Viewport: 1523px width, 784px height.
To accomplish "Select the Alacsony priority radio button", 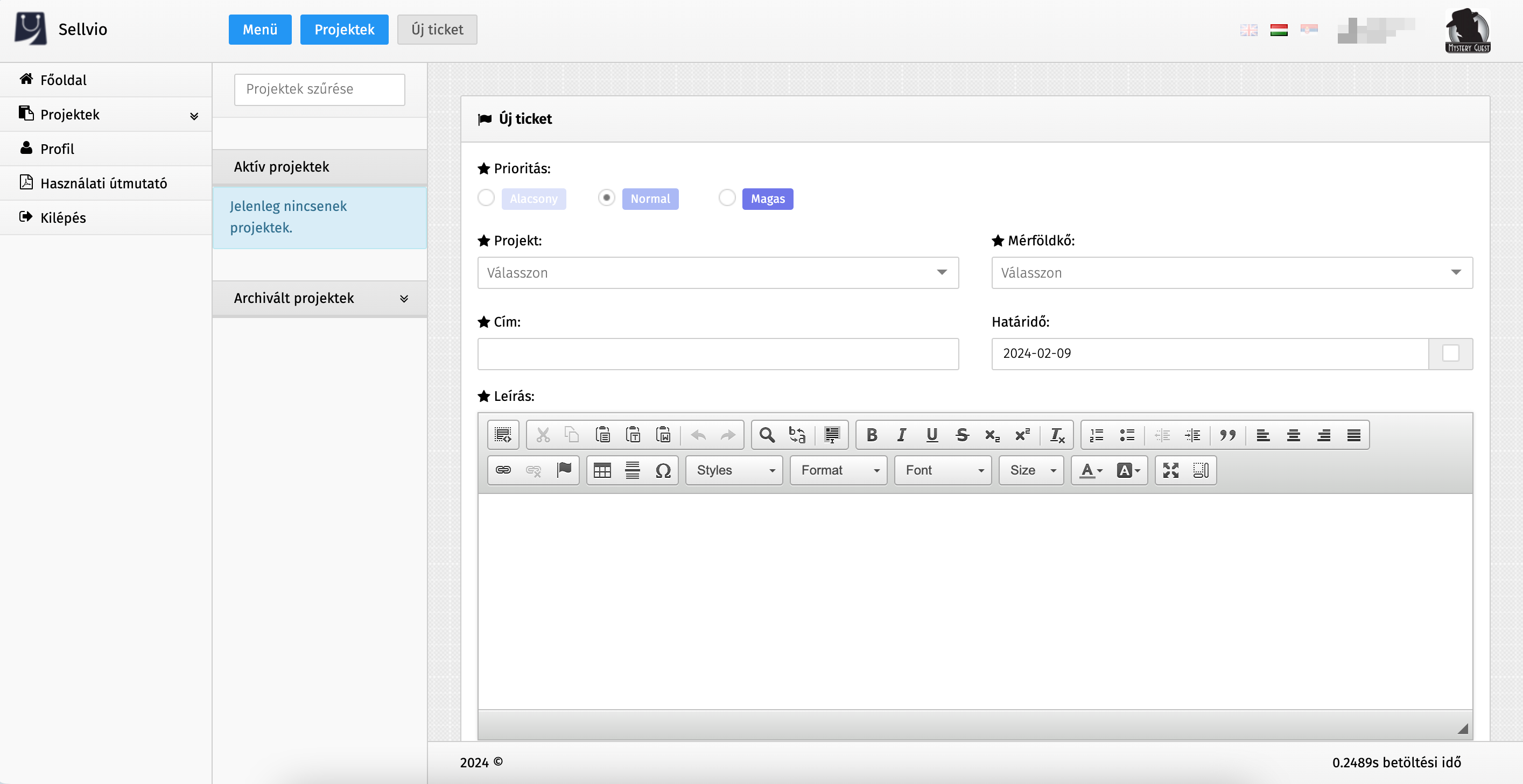I will coord(486,198).
